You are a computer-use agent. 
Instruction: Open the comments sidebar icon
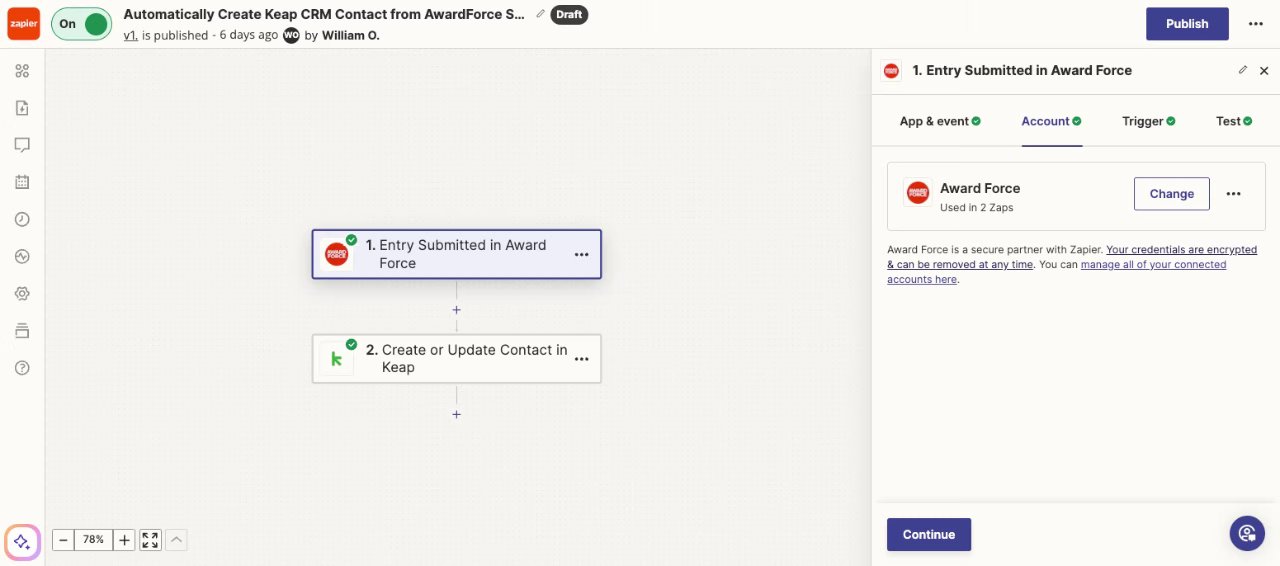point(22,145)
